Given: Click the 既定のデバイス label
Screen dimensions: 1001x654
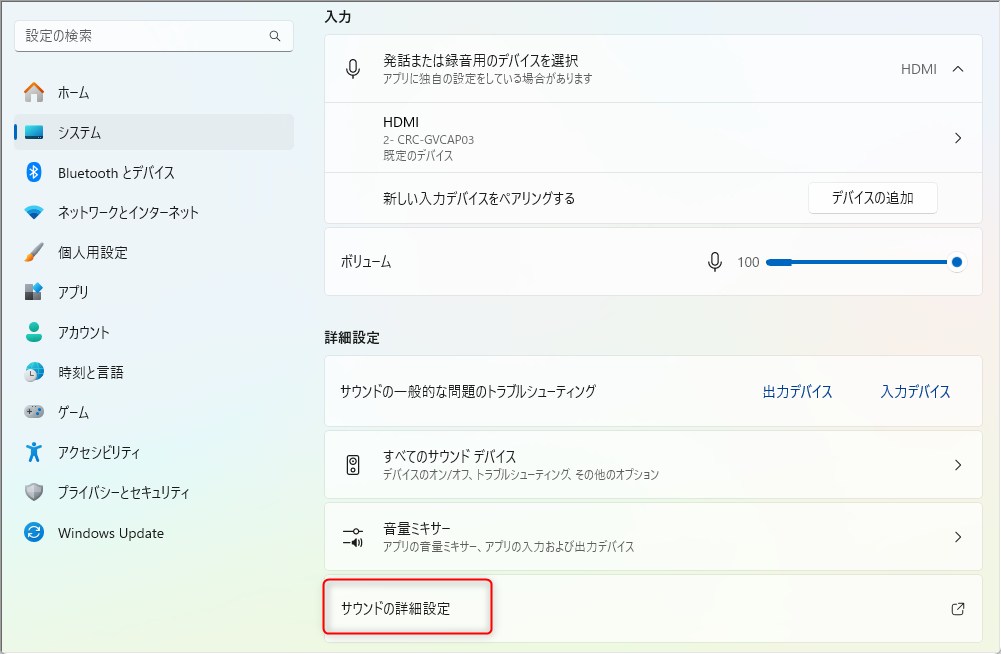Looking at the screenshot, I should coord(418,156).
